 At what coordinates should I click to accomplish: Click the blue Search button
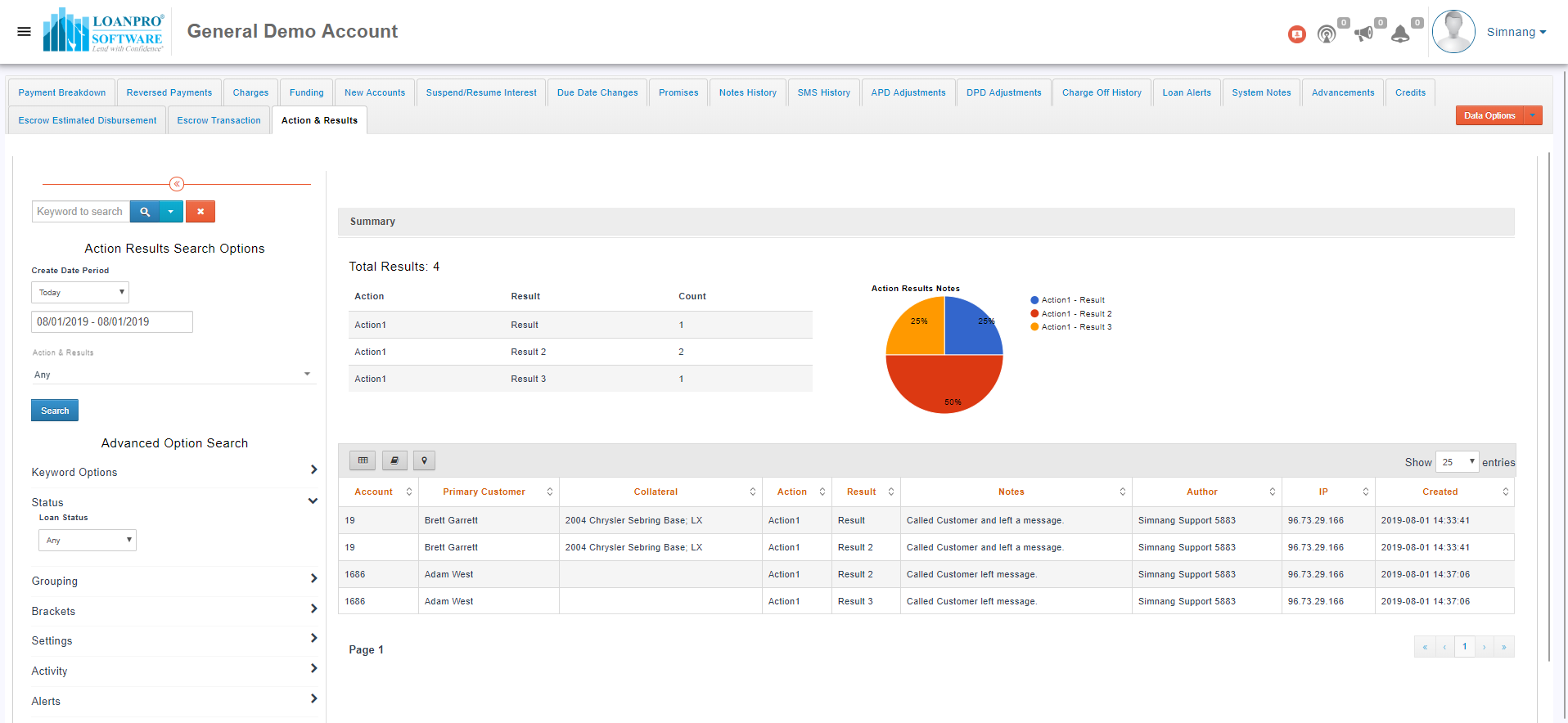(x=55, y=411)
